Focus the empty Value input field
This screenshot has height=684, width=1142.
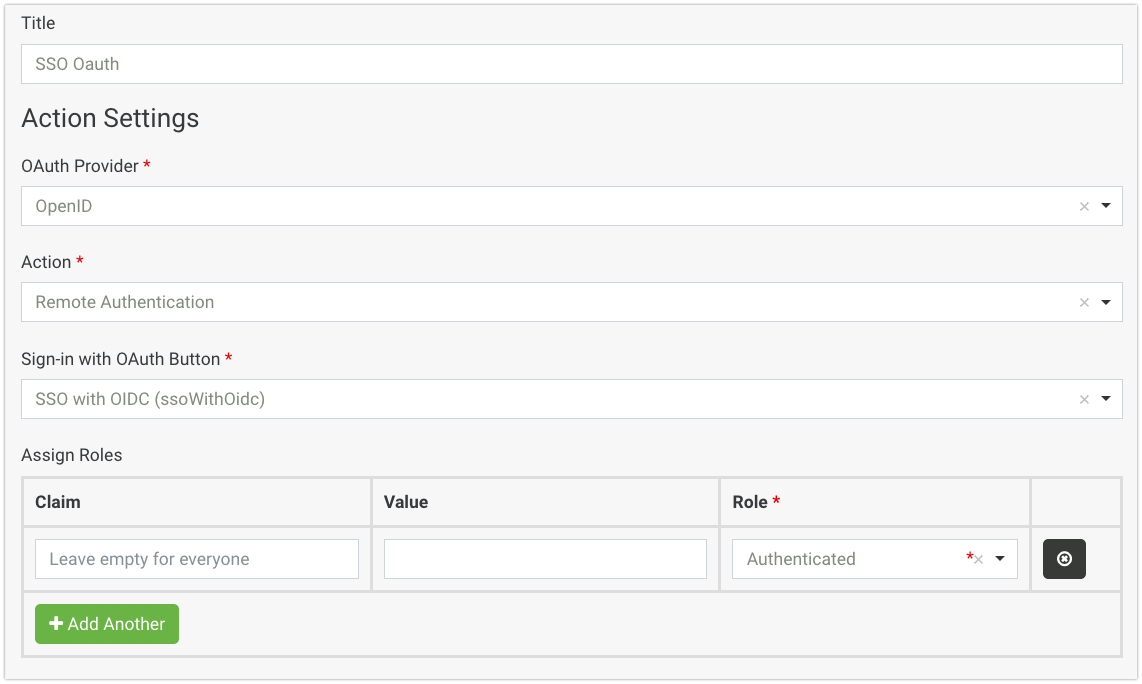click(545, 559)
